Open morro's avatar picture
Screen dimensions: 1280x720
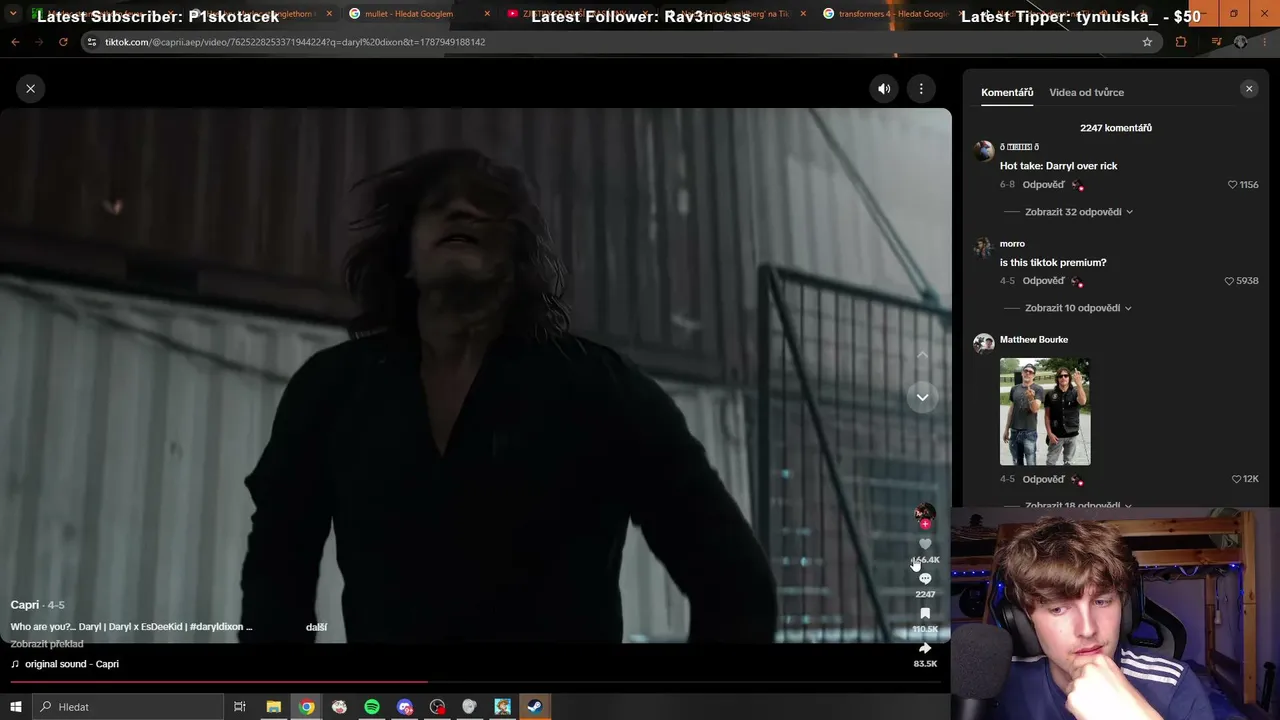coord(984,247)
